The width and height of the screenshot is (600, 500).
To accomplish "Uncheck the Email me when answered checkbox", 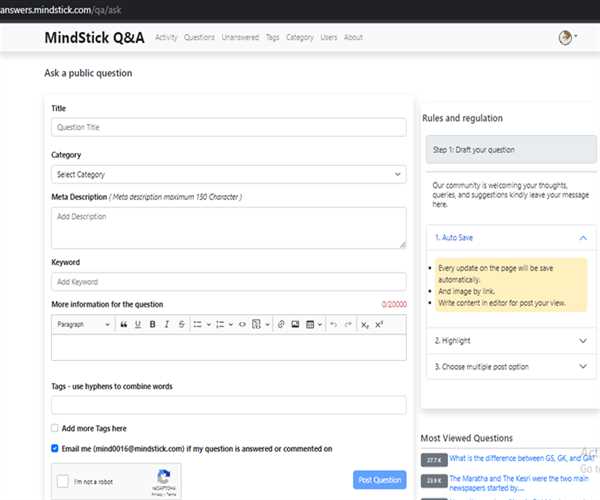I will click(x=55, y=448).
